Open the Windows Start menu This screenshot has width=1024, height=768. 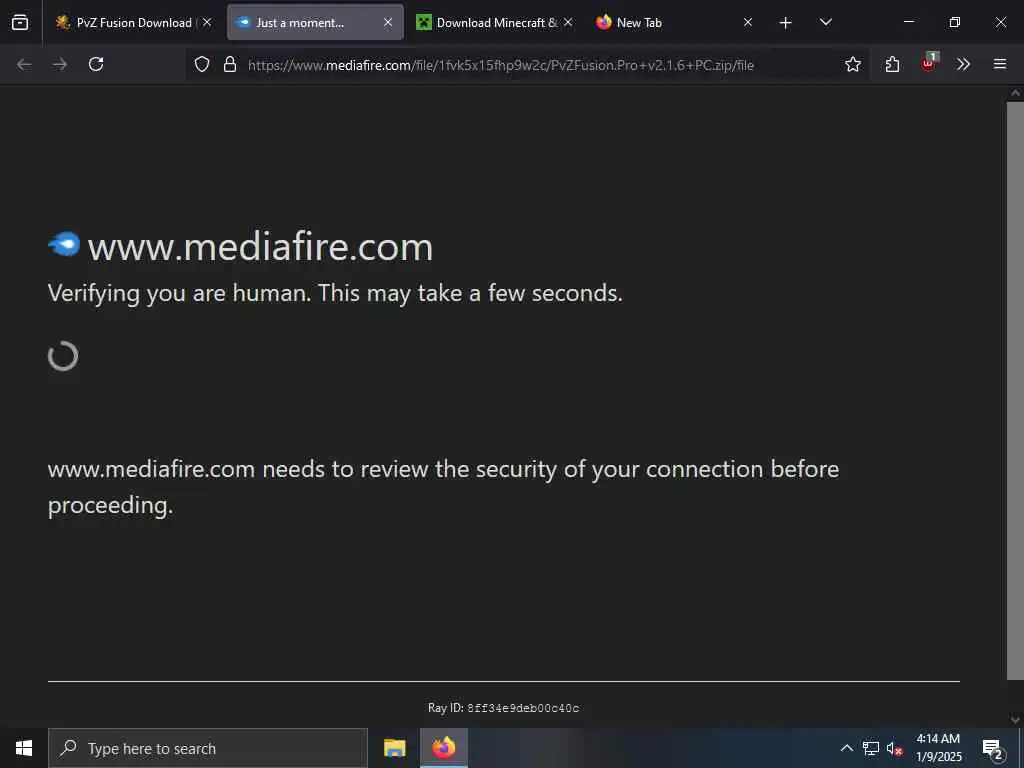[x=24, y=748]
